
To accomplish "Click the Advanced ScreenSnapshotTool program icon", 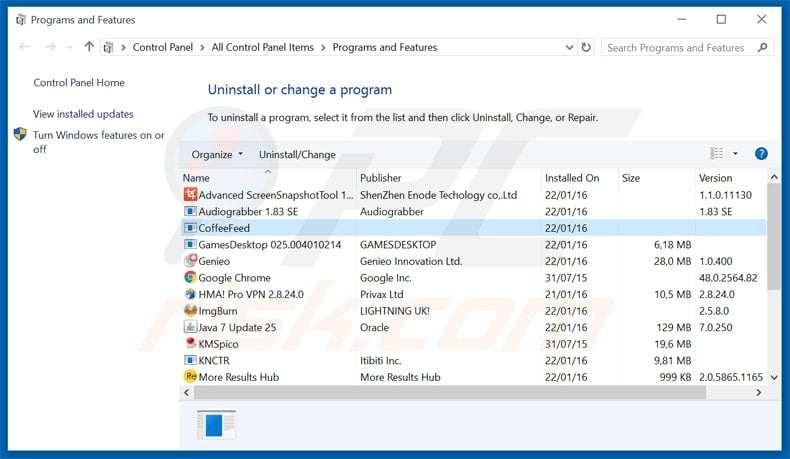I will (x=190, y=194).
